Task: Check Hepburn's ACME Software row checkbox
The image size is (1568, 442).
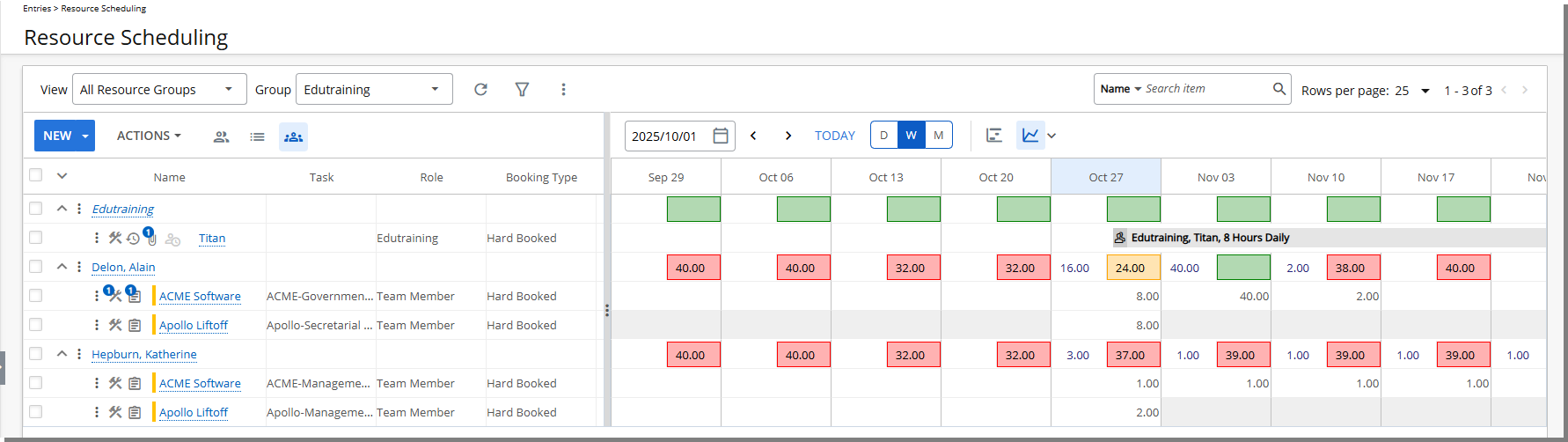Action: point(35,383)
